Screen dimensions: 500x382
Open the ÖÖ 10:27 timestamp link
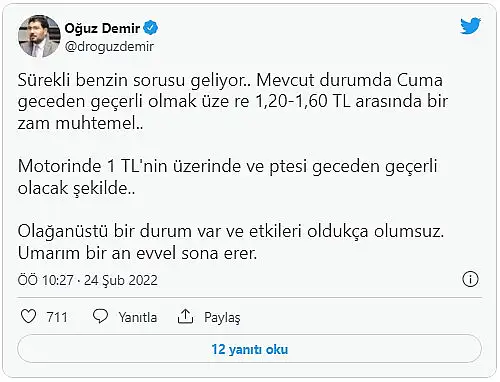pos(45,280)
